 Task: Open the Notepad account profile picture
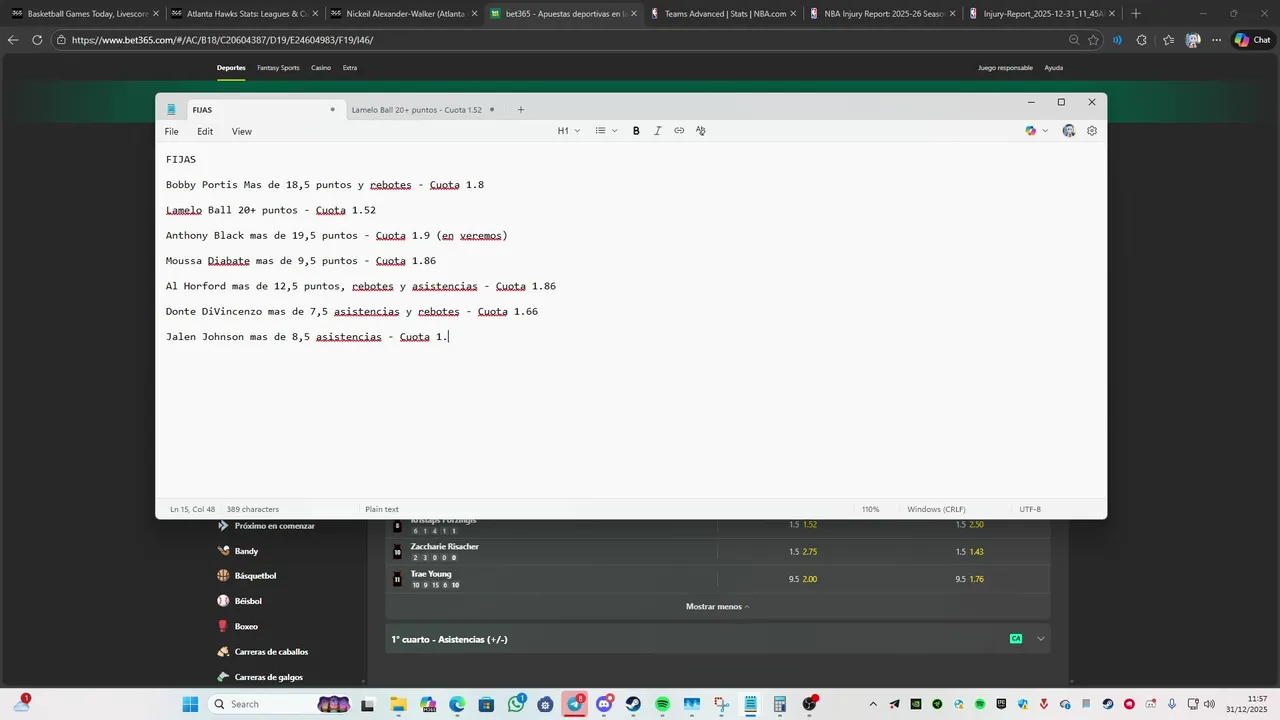click(x=1069, y=131)
